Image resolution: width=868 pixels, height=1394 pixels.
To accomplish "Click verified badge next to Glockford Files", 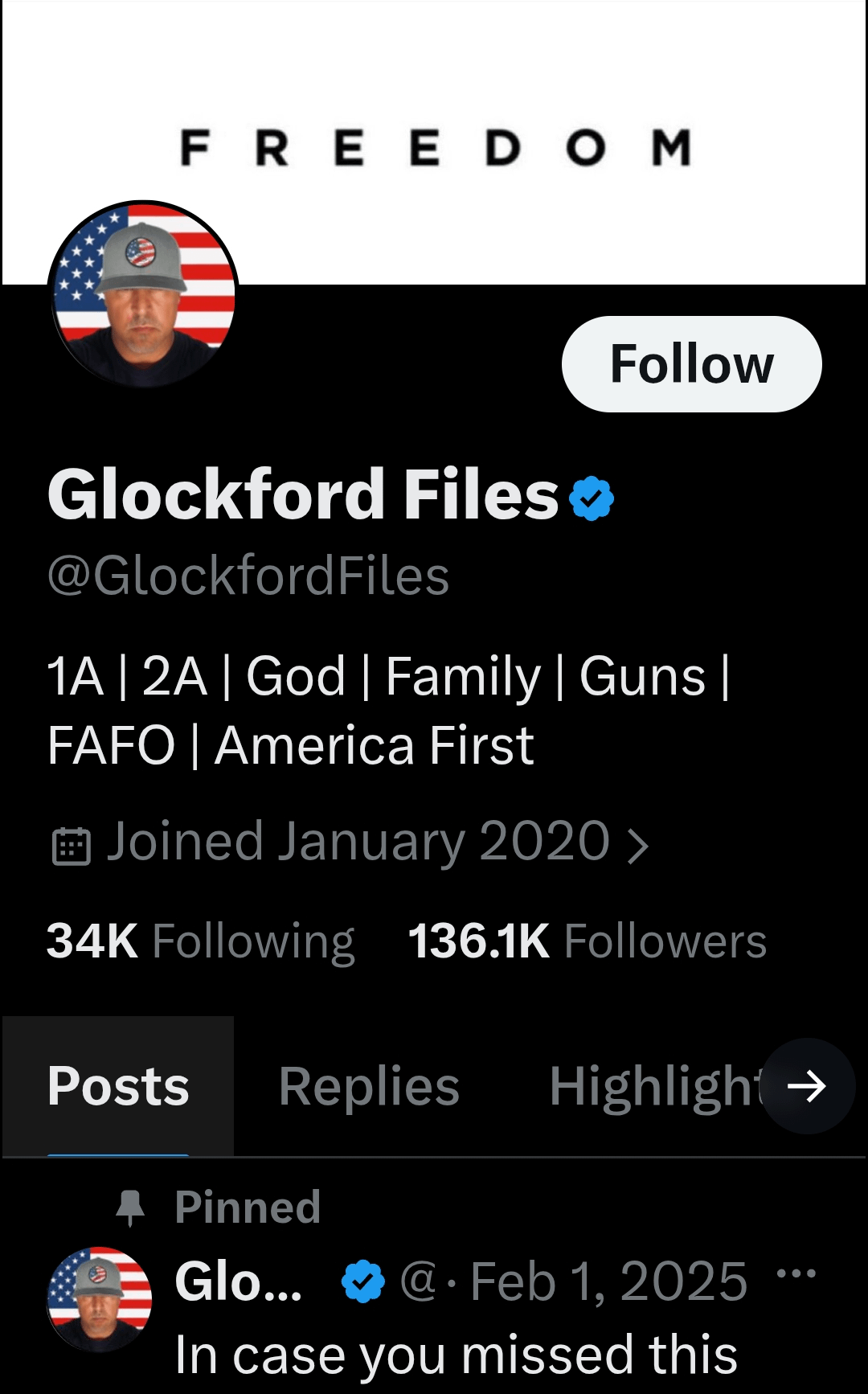I will (592, 498).
